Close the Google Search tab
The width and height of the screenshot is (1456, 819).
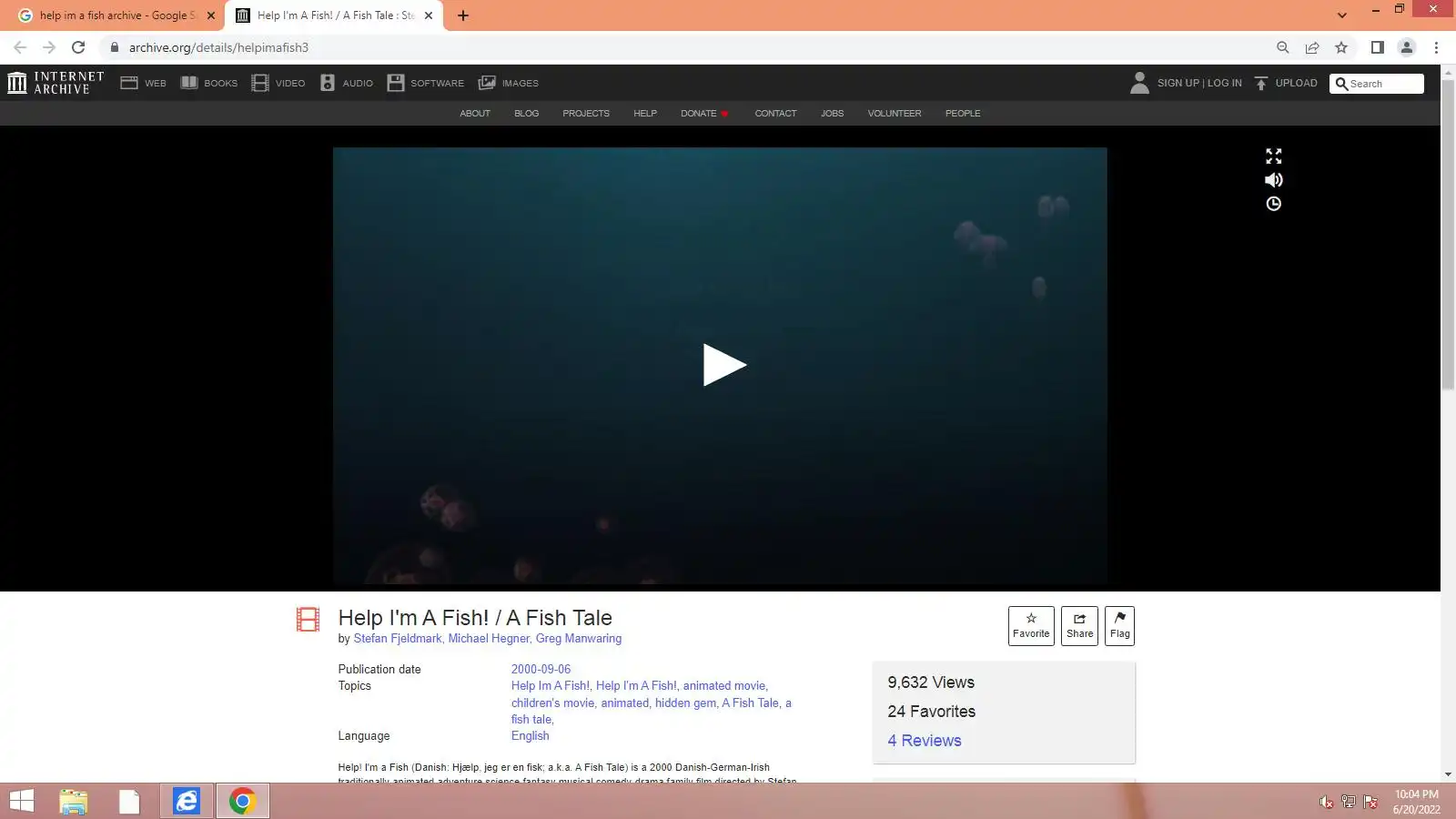click(211, 15)
